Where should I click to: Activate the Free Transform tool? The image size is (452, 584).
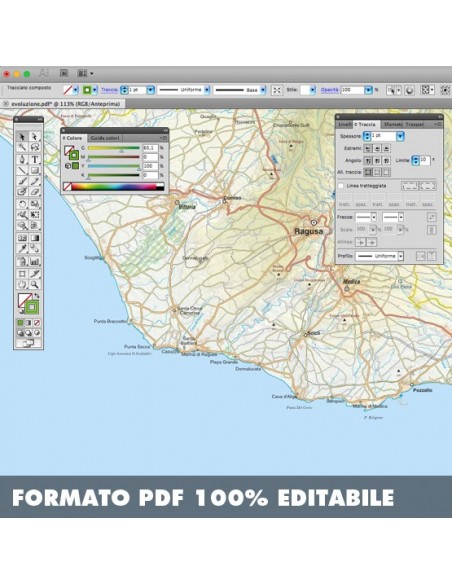click(x=35, y=215)
